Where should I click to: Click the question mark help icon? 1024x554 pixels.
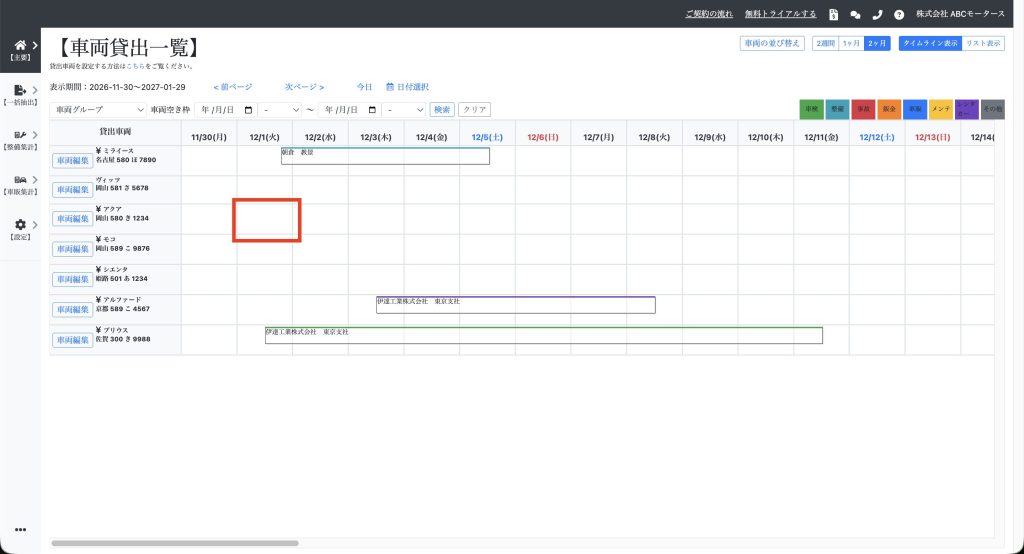click(899, 14)
